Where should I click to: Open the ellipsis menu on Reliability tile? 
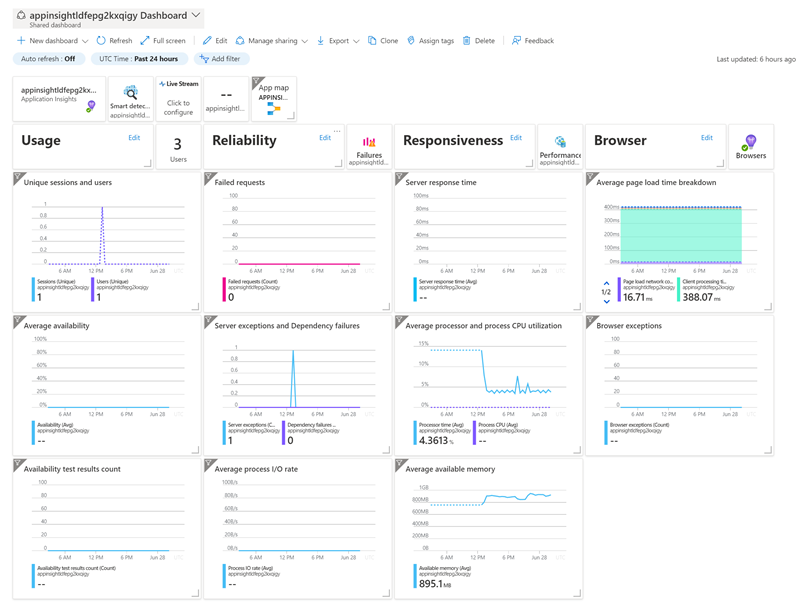(337, 131)
